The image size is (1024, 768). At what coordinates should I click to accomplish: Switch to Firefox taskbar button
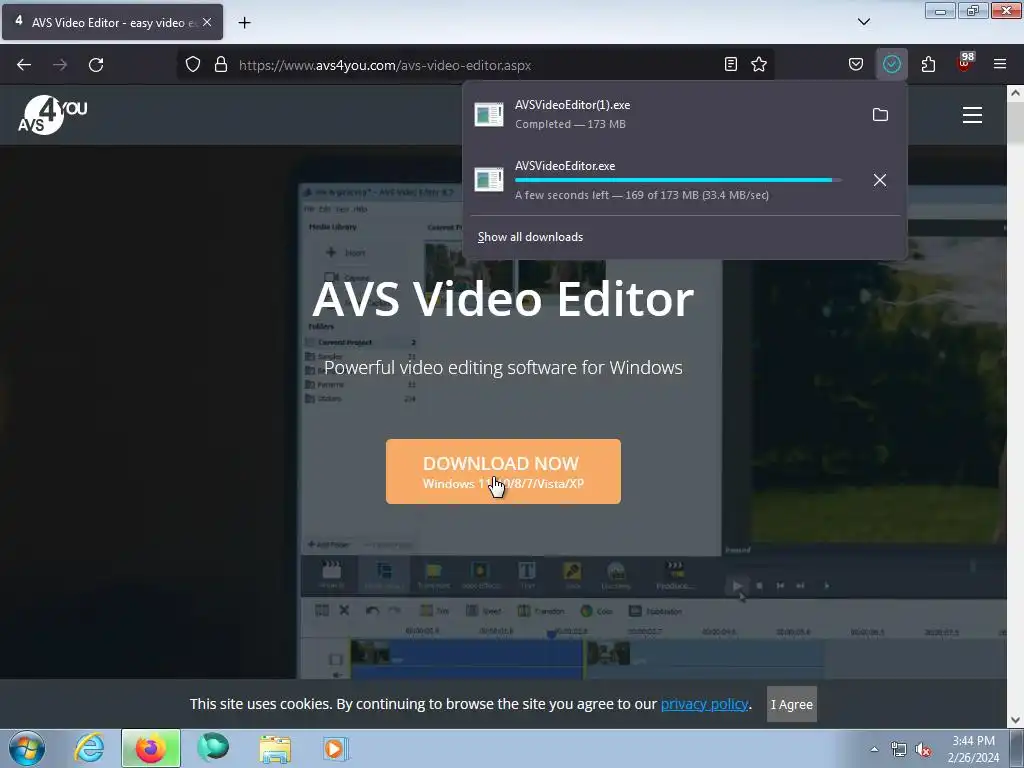(151, 748)
